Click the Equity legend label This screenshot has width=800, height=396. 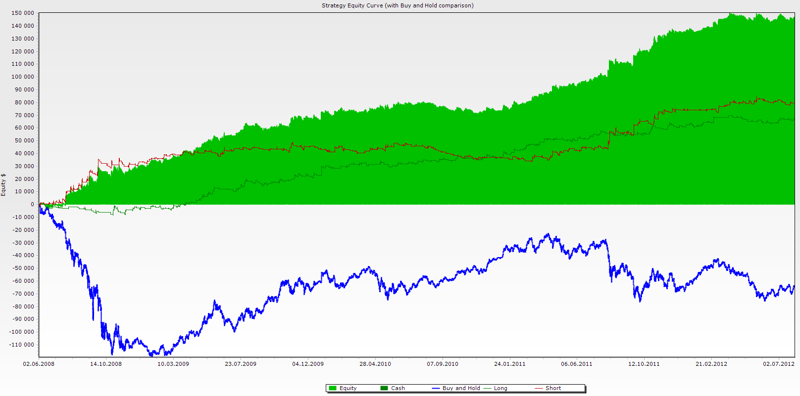(348, 388)
